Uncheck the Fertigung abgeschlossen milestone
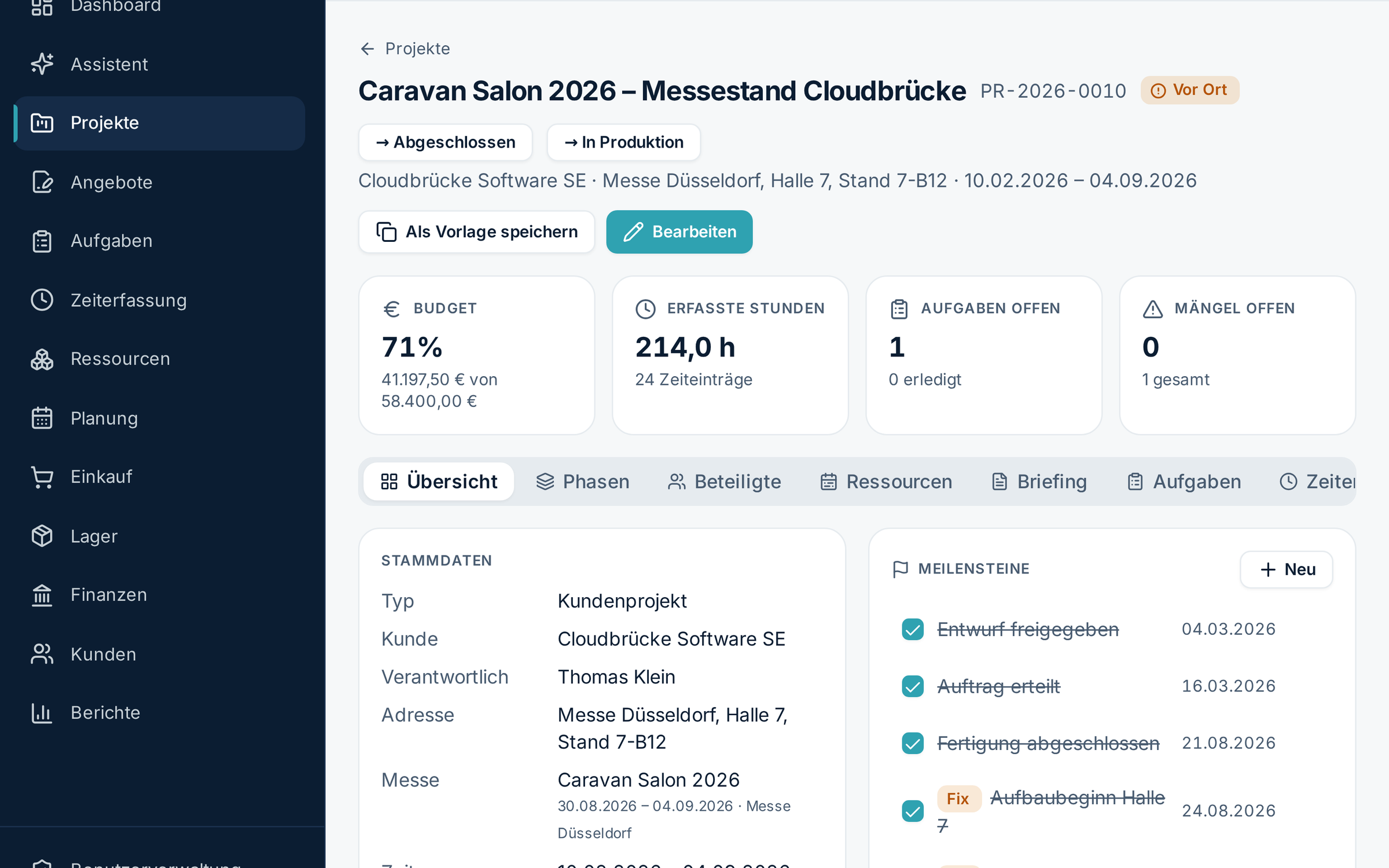1389x868 pixels. 913,743
